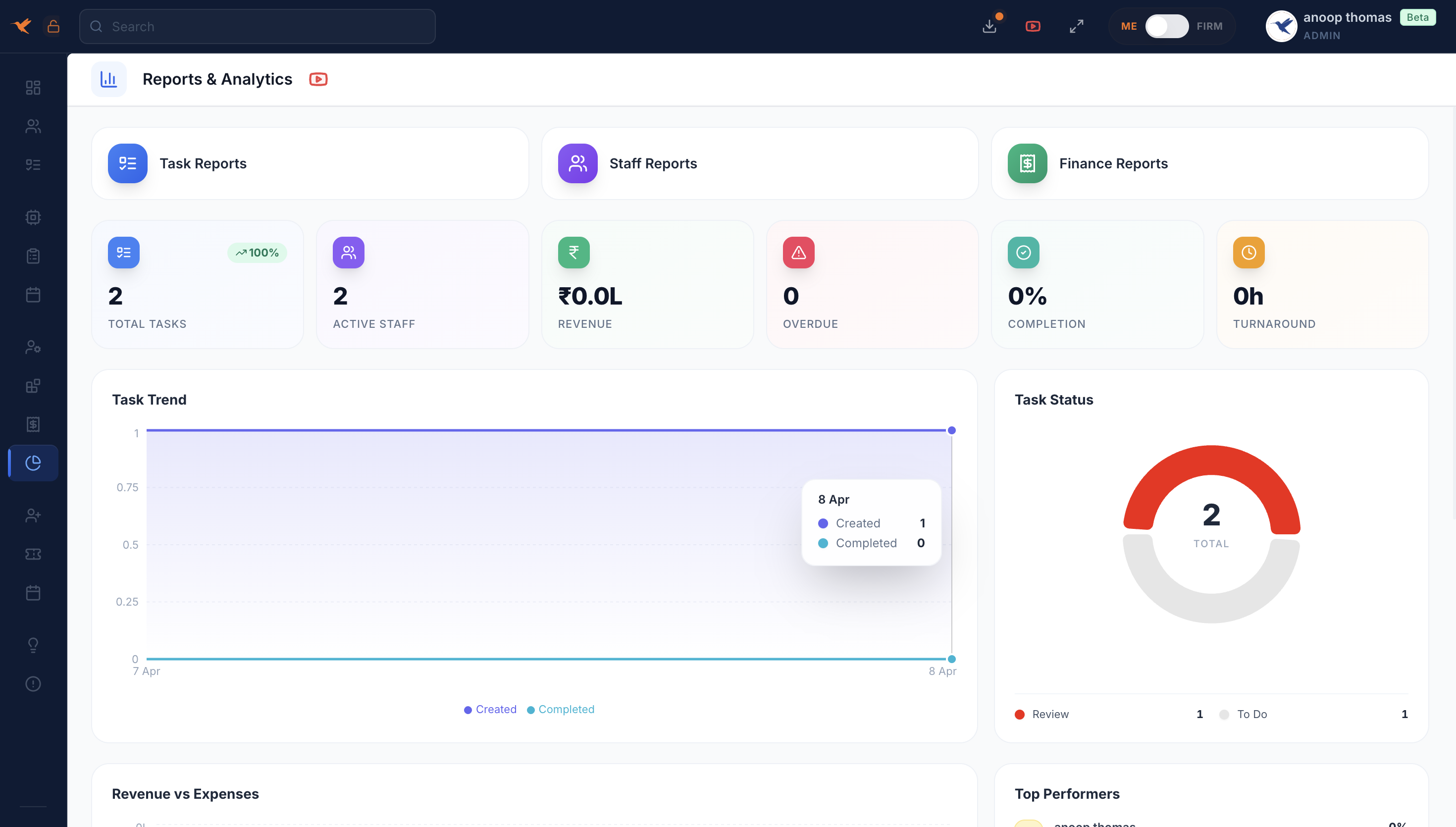Click the Total Tasks stat card
Viewport: 1456px width, 827px height.
pos(197,284)
